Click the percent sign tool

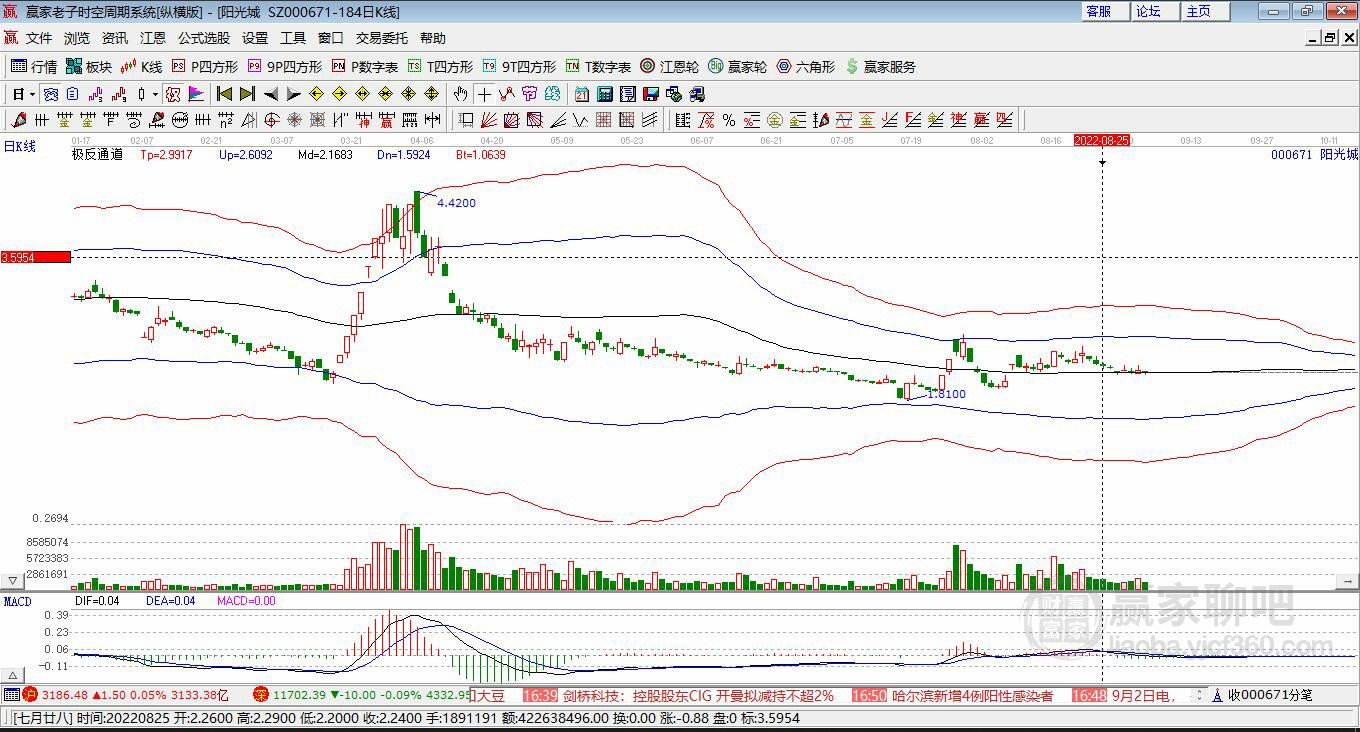pos(729,120)
